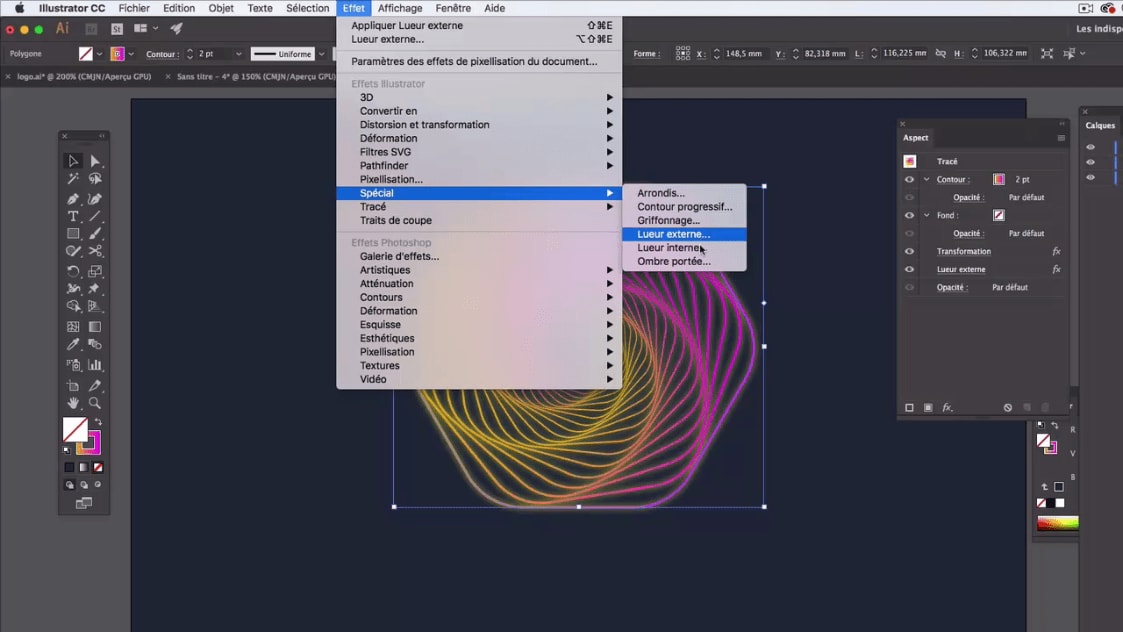Activate the Hand tool
1123x632 pixels.
click(73, 403)
